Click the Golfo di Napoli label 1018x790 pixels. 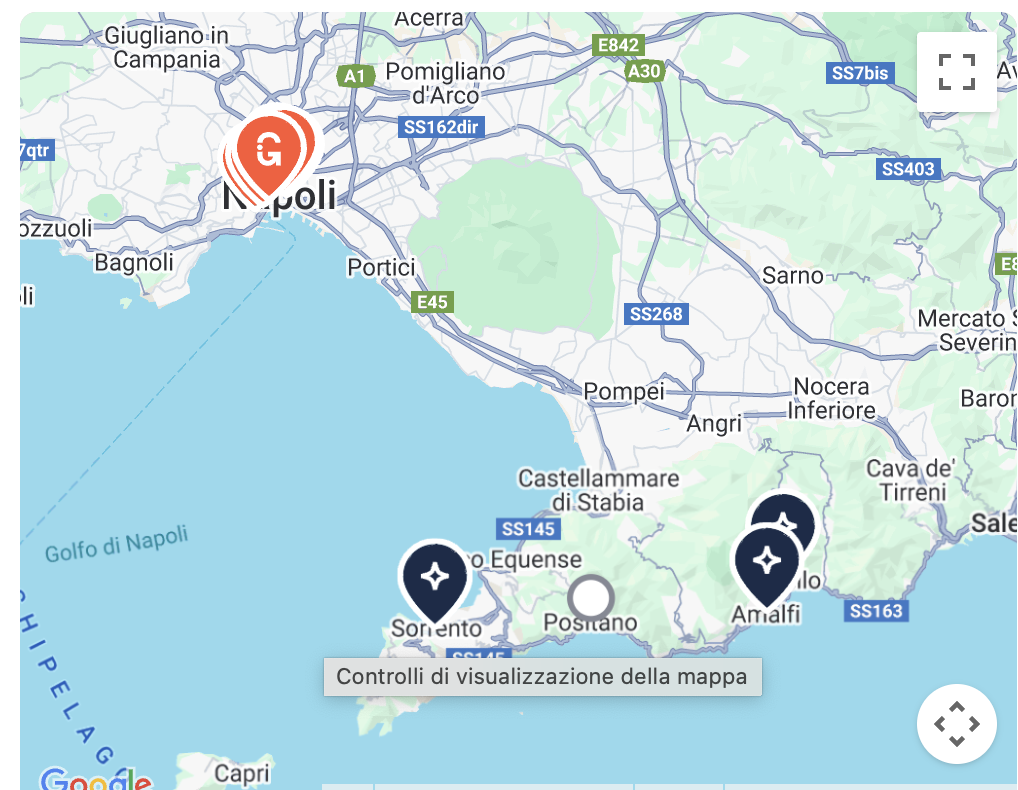point(116,544)
